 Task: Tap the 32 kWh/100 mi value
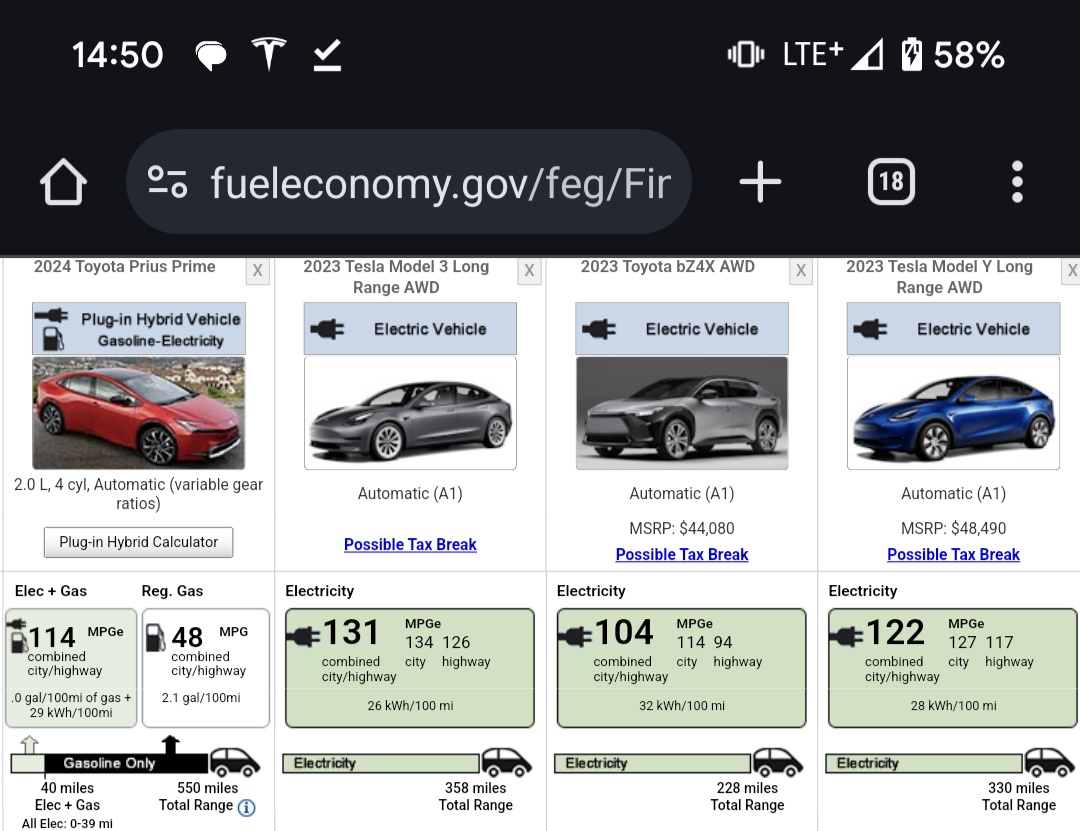pos(682,706)
